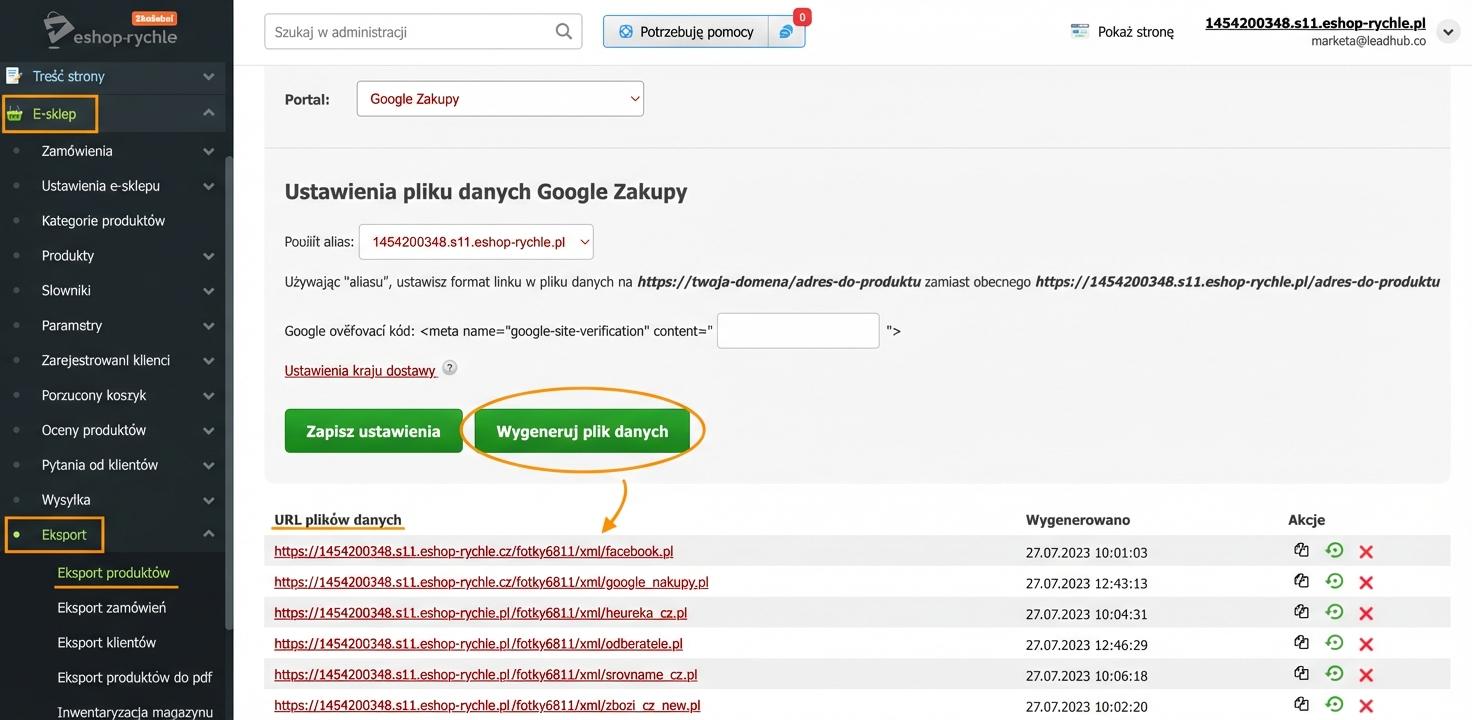Open the chat messages icon with badge
1472x720 pixels.
pos(786,31)
